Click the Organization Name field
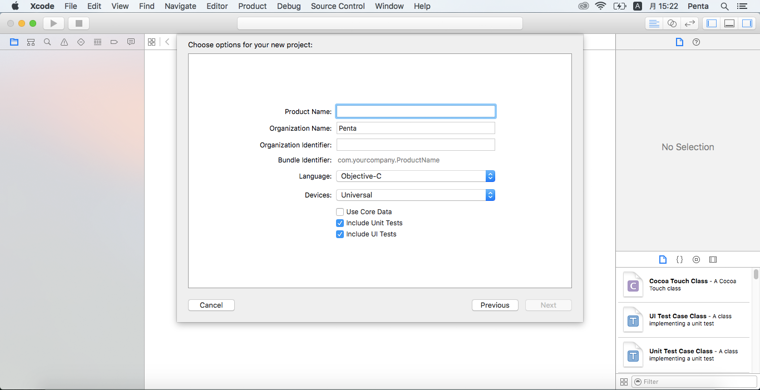760x390 pixels. [416, 128]
